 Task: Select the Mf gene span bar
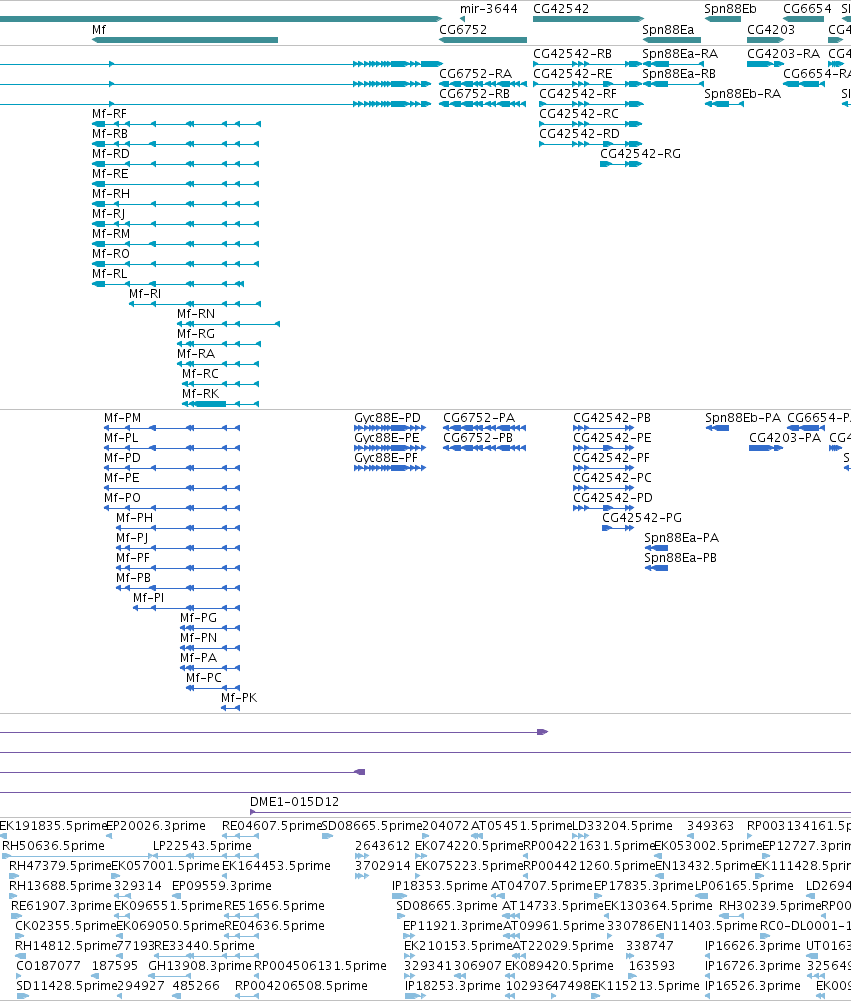[185, 40]
